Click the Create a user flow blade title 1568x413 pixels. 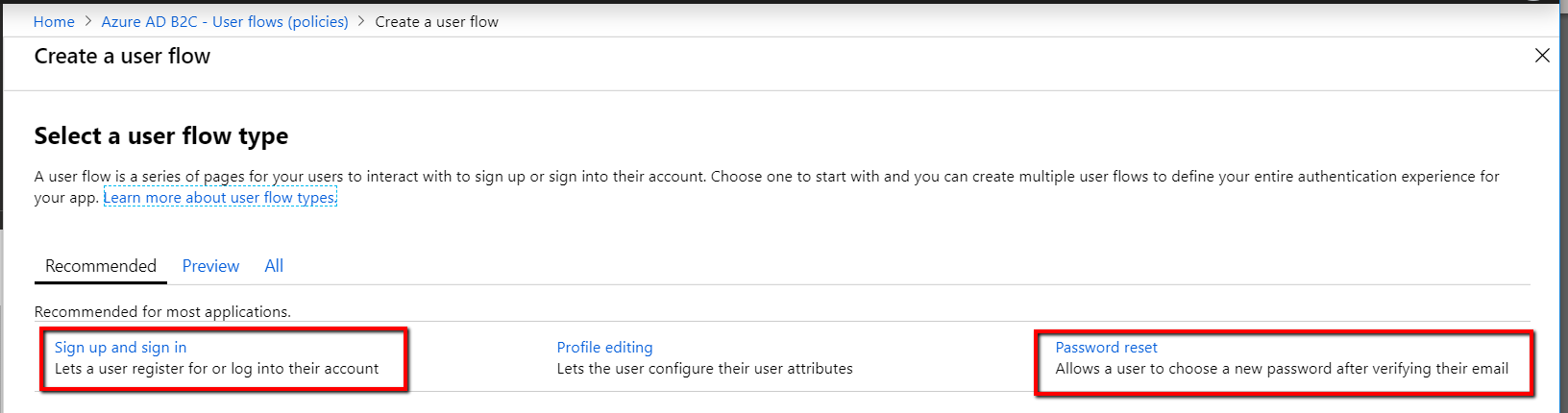click(x=122, y=57)
